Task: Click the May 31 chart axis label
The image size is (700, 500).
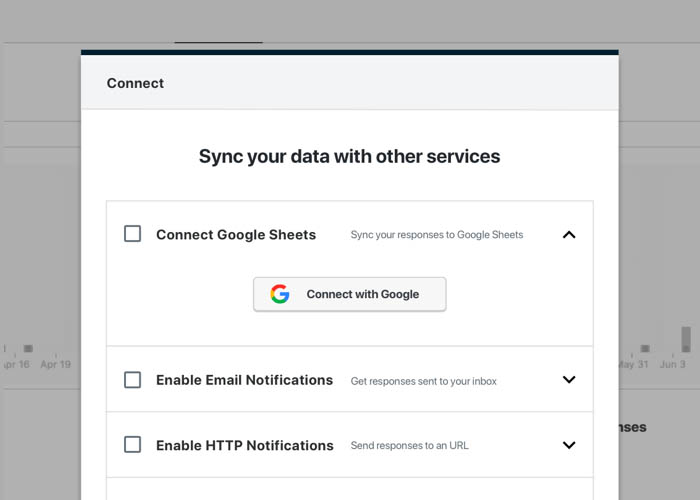Action: coord(633,364)
